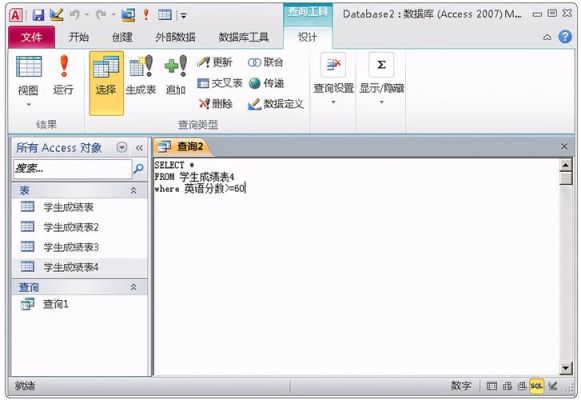Collapse the 表 group in navigation pane
This screenshot has height=400, width=581.
point(133,191)
